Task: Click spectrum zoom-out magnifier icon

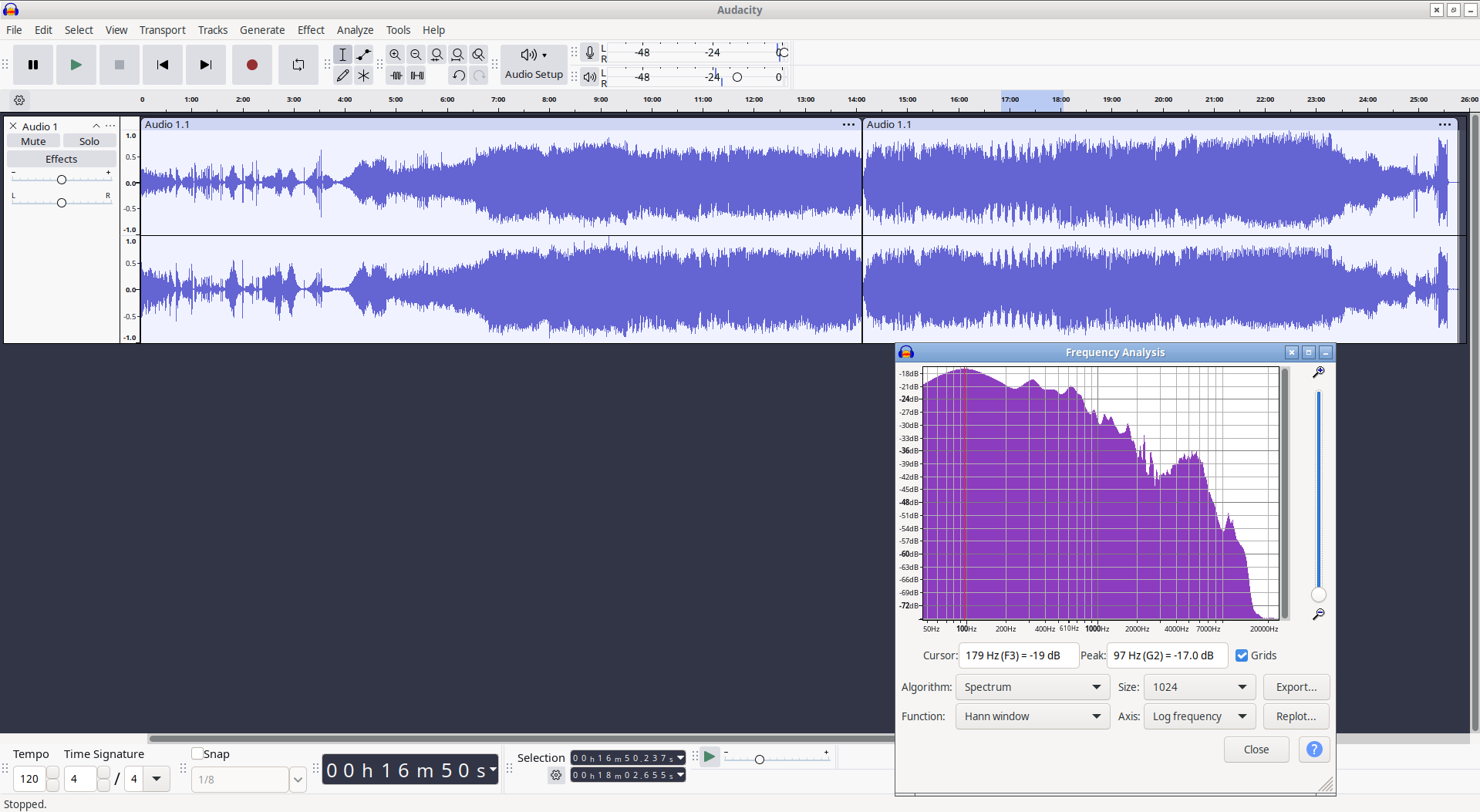Action: (x=1319, y=615)
